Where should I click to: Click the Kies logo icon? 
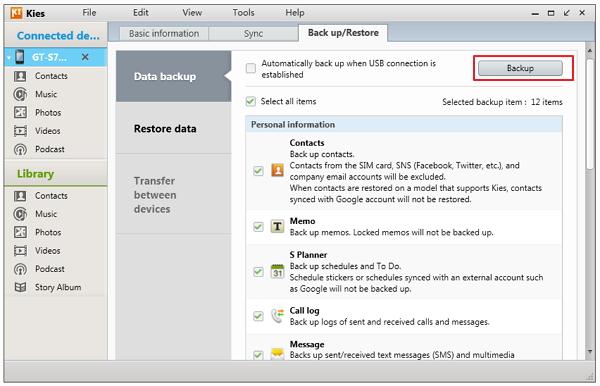point(16,13)
